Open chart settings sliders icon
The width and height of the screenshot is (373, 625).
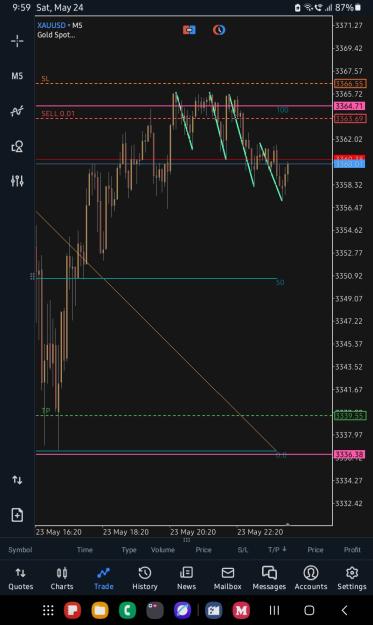pos(17,181)
